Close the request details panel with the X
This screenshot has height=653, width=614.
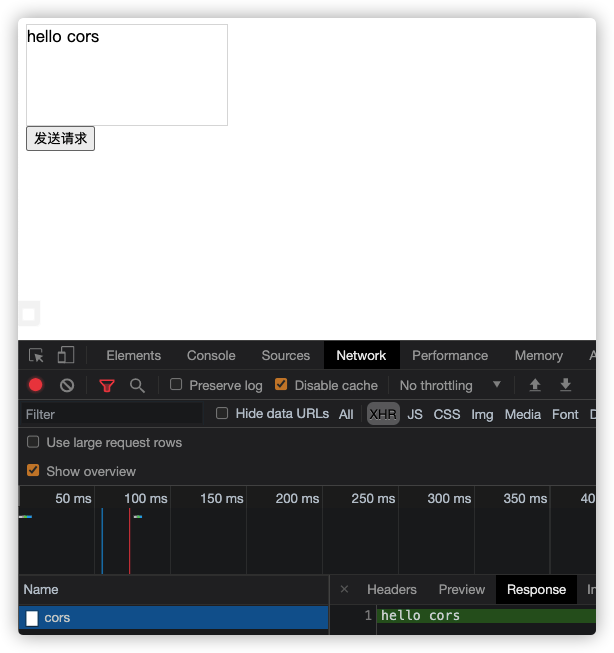click(x=344, y=589)
